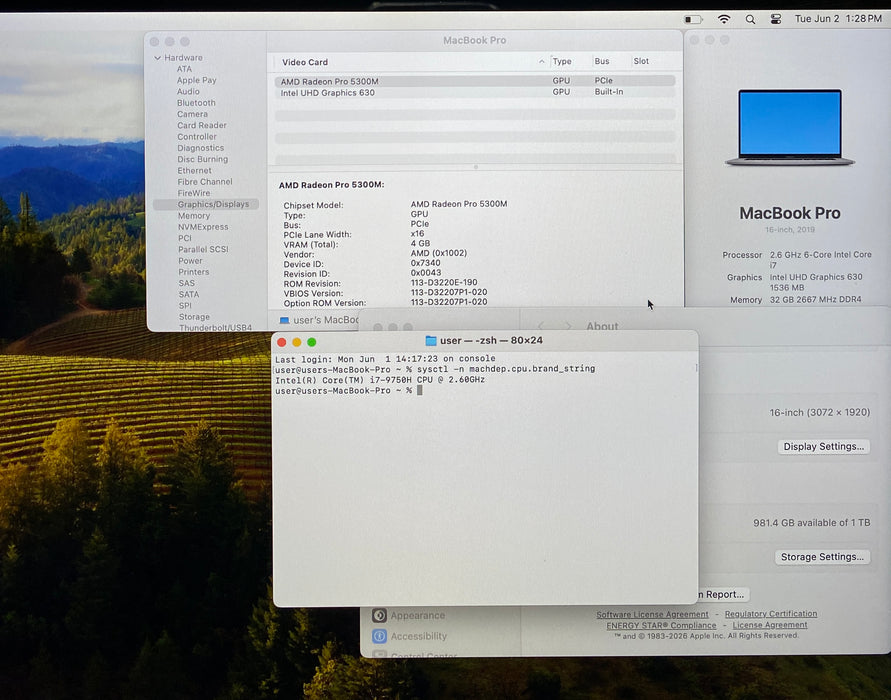This screenshot has width=891, height=700.
Task: Open Spotlight search in the menu bar
Action: pyautogui.click(x=750, y=19)
